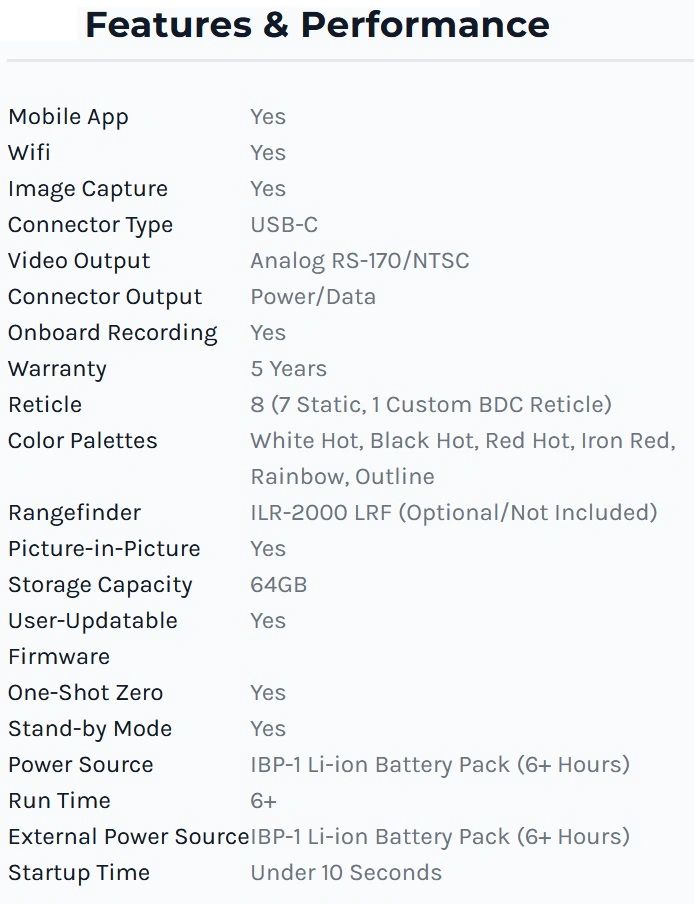Click the 8 (7 Static, 1 Custom BDC Reticle) text
This screenshot has height=904, width=694.
[431, 405]
